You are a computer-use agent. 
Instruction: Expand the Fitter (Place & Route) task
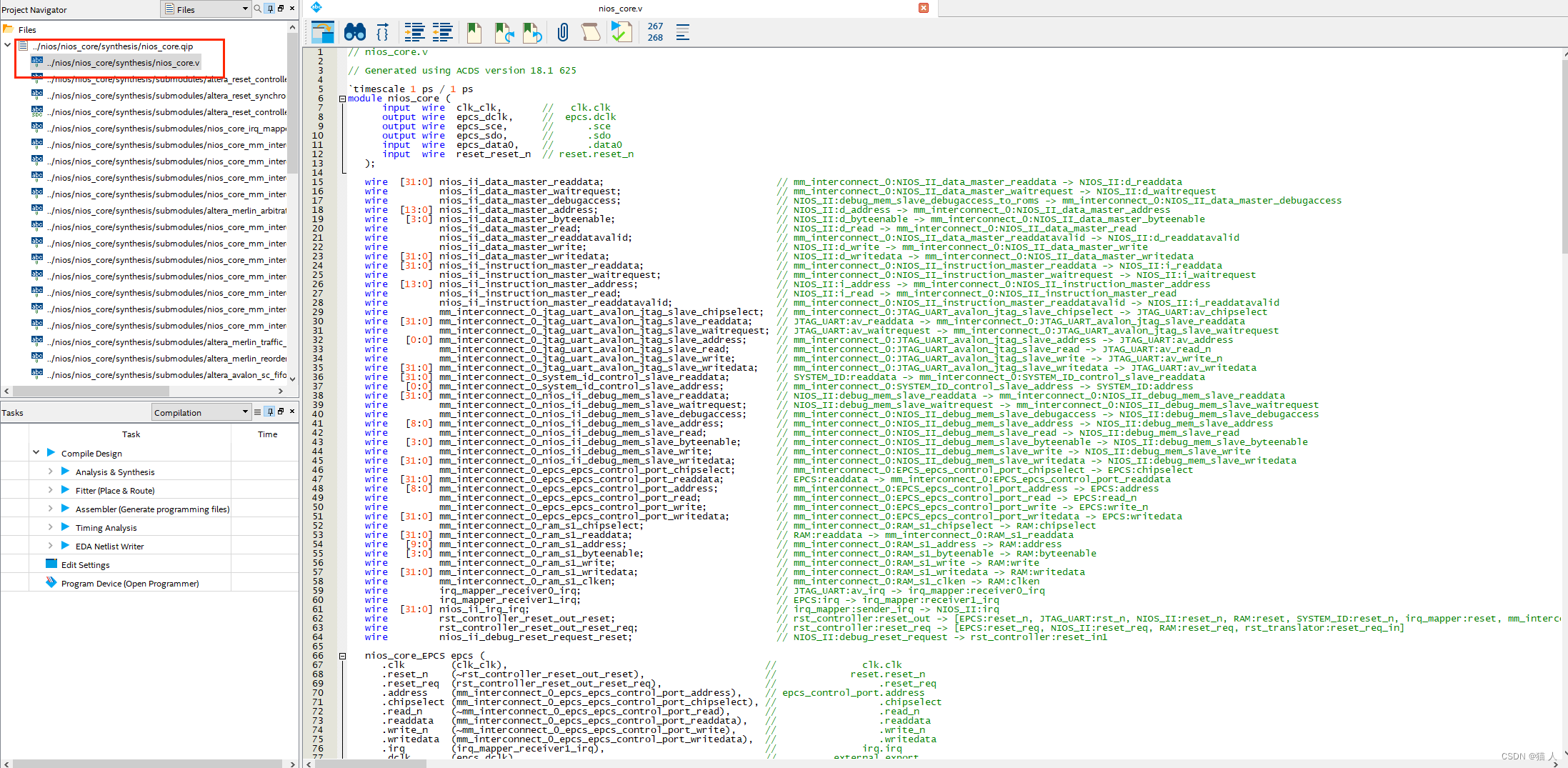(50, 489)
